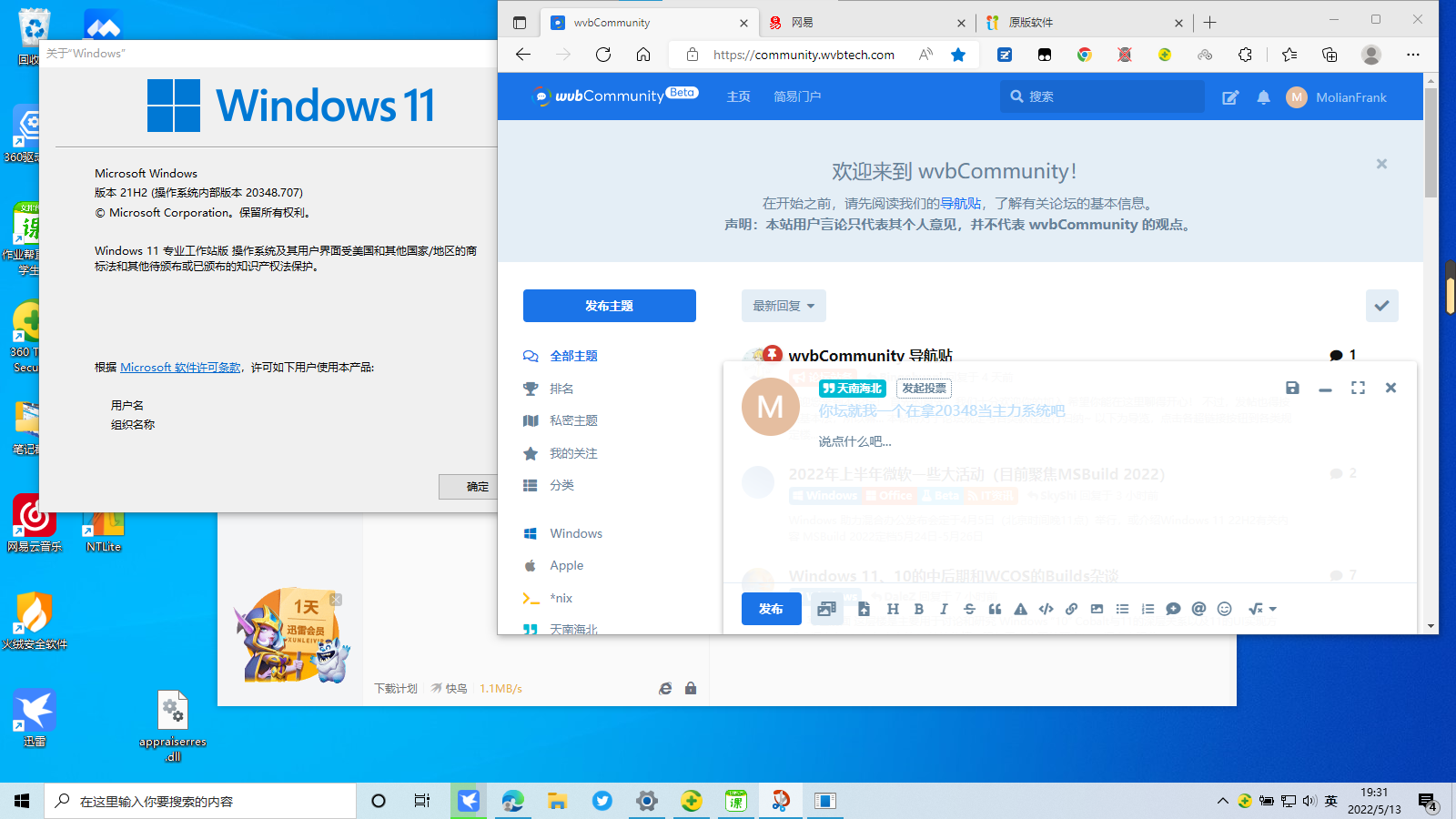Open the *nix tag in sidebar
This screenshot has height=819, width=1456.
pos(548,598)
